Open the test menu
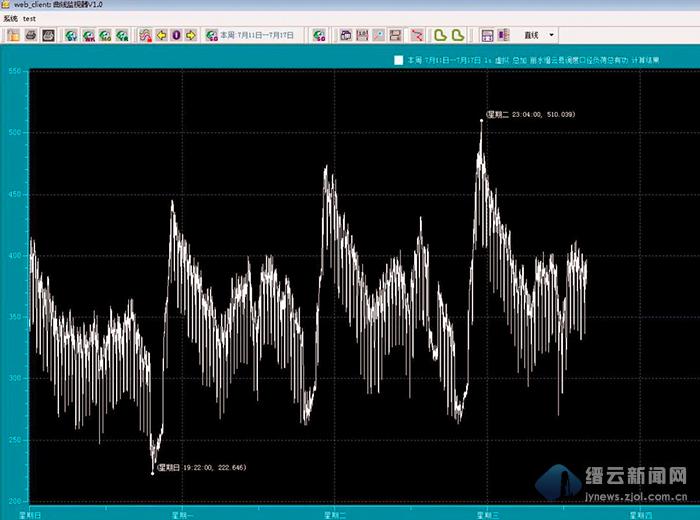This screenshot has height=520, width=700. [x=29, y=18]
